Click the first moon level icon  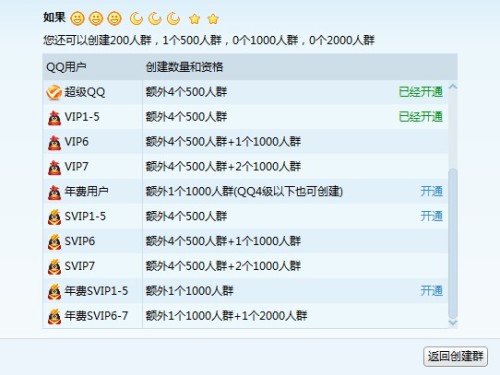(x=136, y=19)
